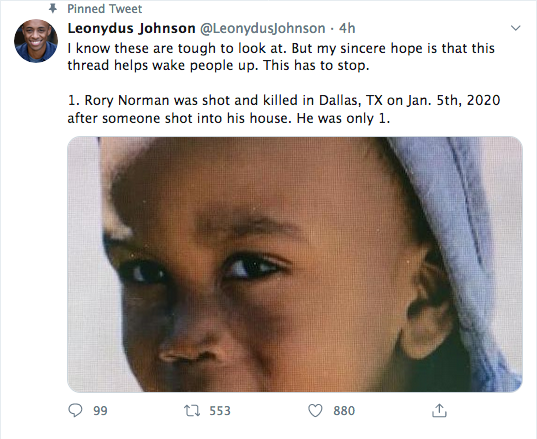Click the @LeonydusJohnson handle
The image size is (537, 439).
[262, 28]
